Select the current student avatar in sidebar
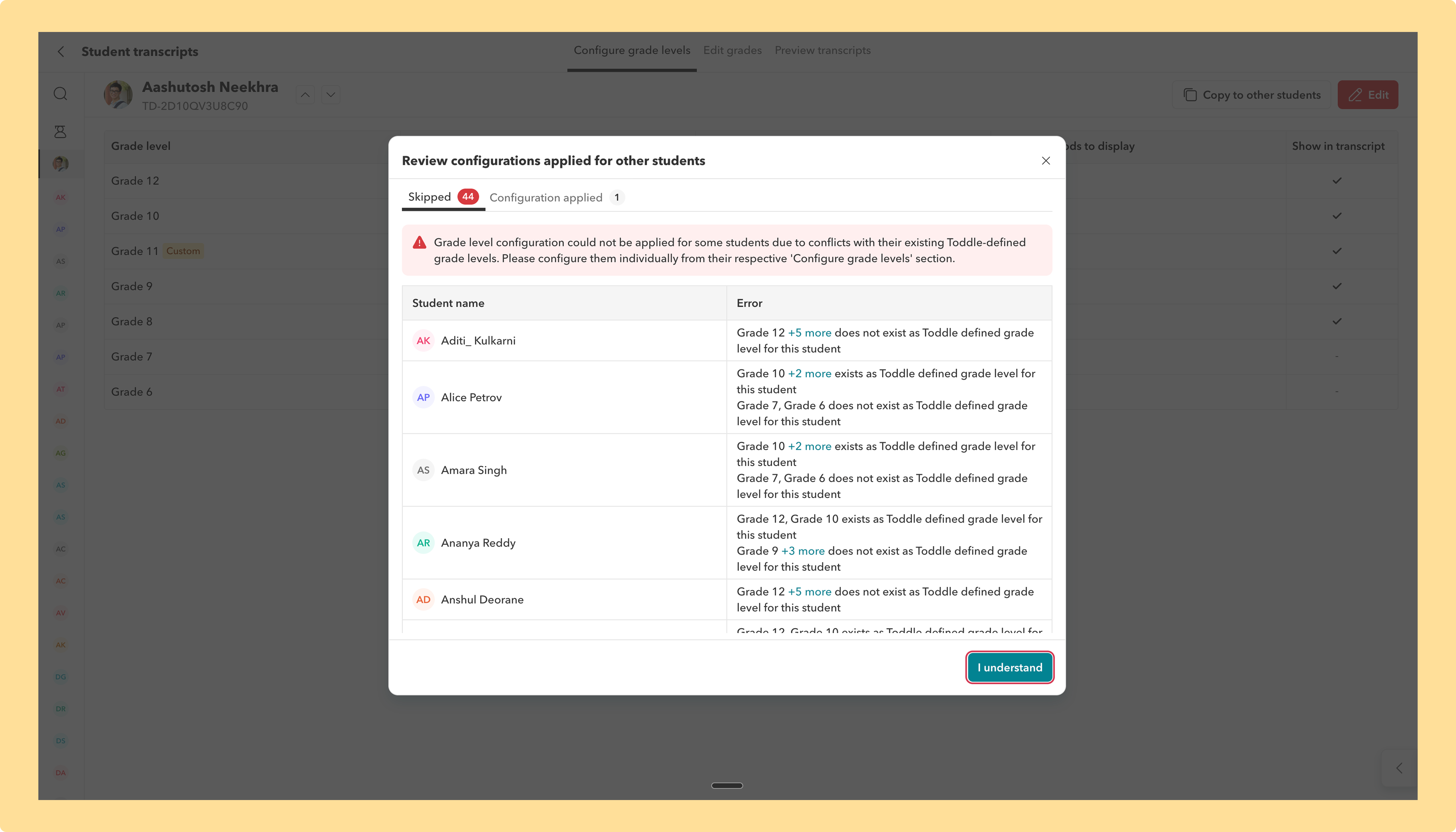The height and width of the screenshot is (832, 1456). coord(61,164)
